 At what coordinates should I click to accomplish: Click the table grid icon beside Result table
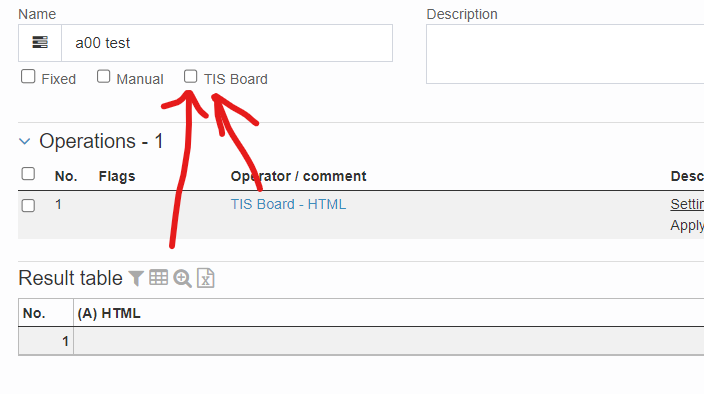pyautogui.click(x=158, y=278)
